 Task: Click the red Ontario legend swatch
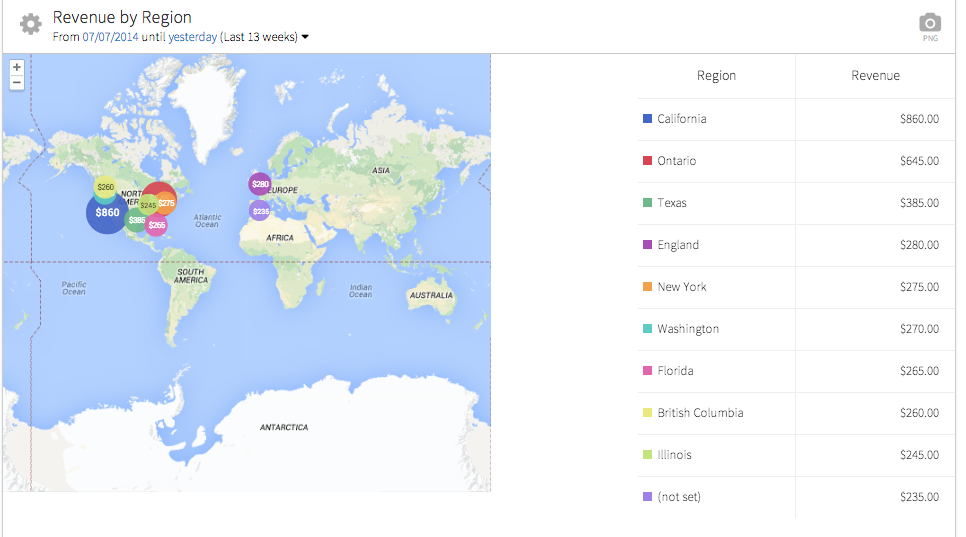coord(647,161)
